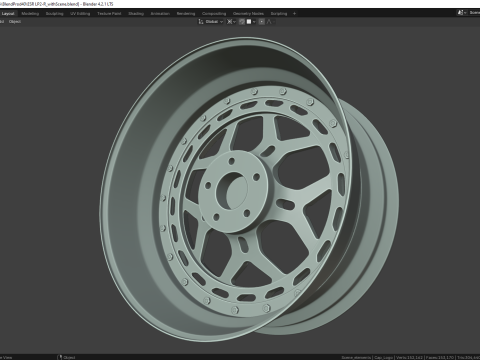This screenshot has width=480, height=360.
Task: Open the Global transform orientation dropdown
Action: pos(211,22)
